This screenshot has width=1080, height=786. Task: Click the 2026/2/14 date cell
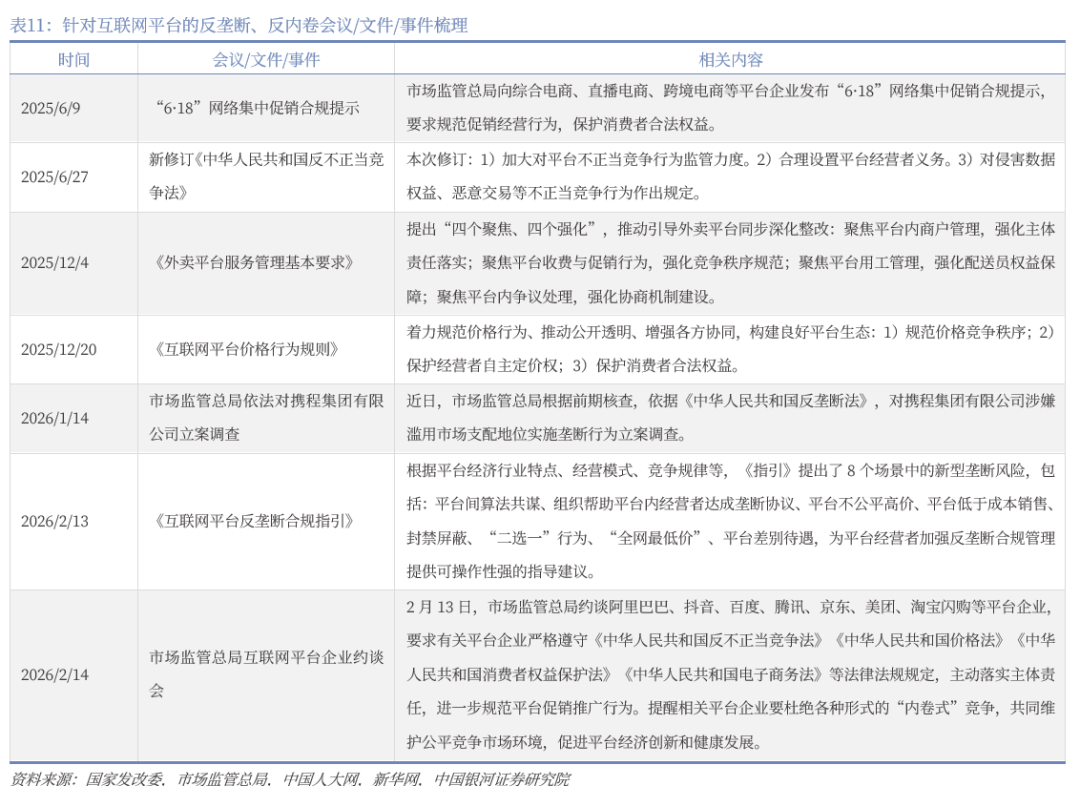coord(54,674)
